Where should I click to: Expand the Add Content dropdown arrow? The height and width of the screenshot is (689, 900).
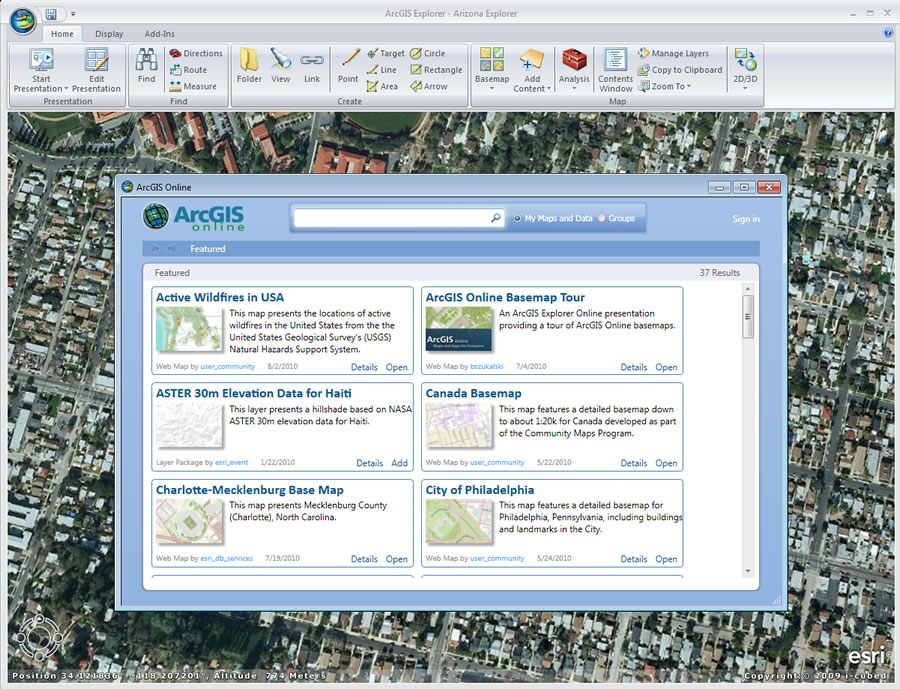pyautogui.click(x=549, y=89)
